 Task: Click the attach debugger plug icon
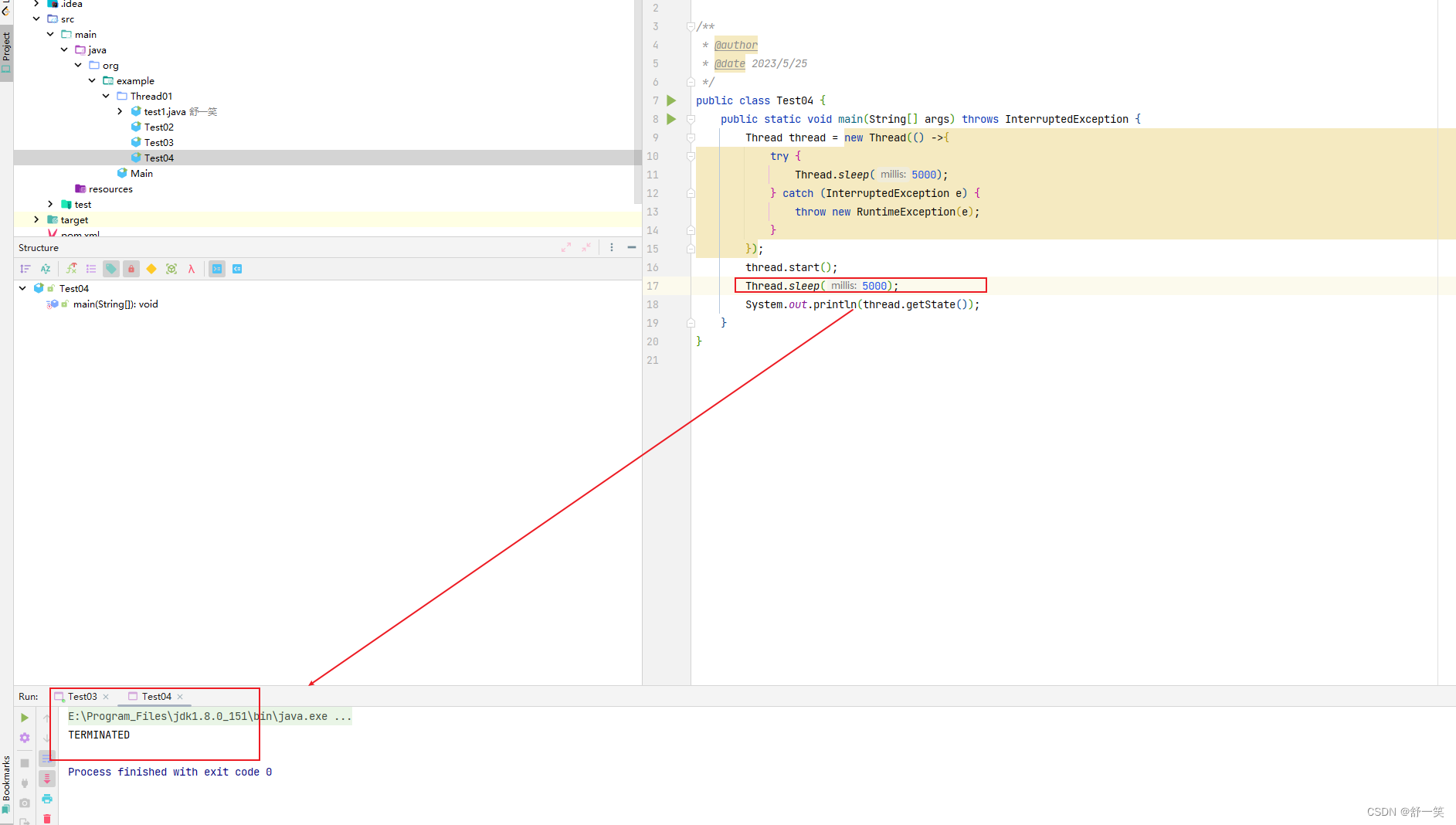pos(25,783)
